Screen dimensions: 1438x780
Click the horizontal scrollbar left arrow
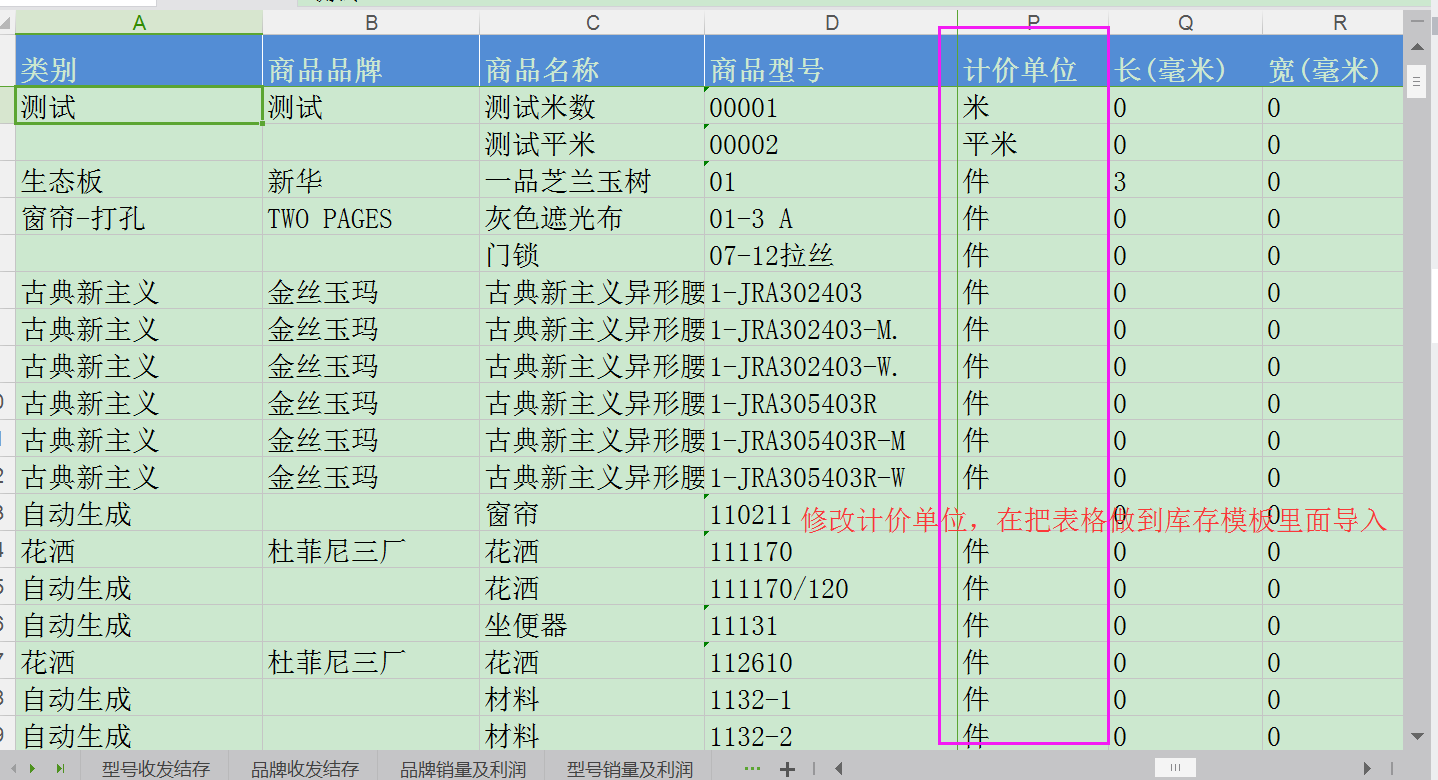coord(838,769)
